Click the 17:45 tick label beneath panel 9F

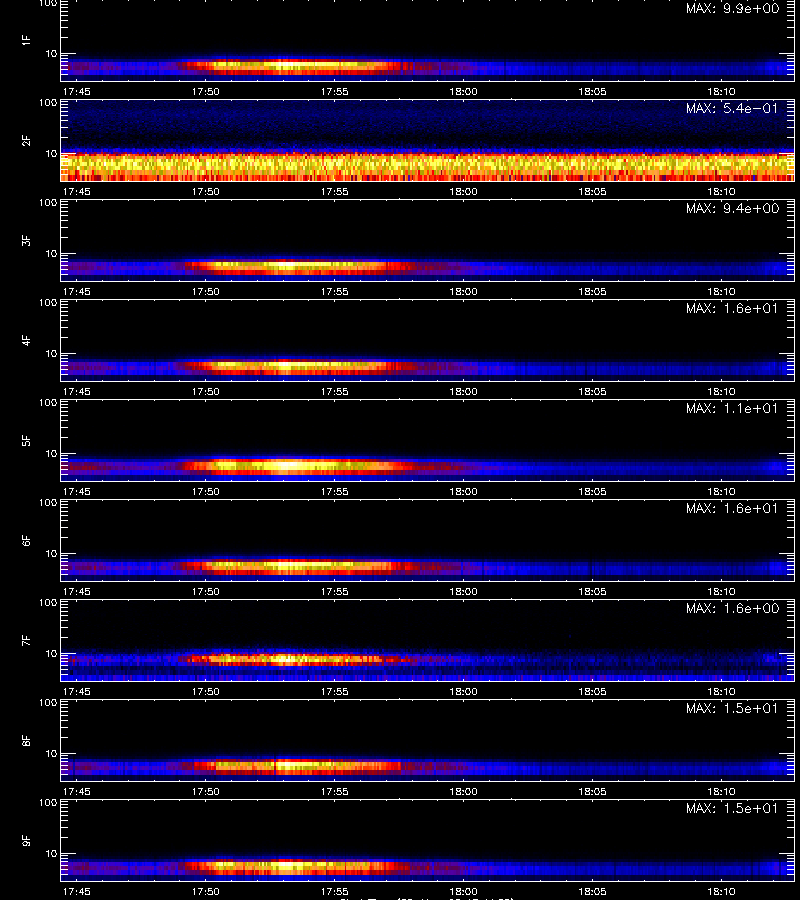[x=76, y=891]
